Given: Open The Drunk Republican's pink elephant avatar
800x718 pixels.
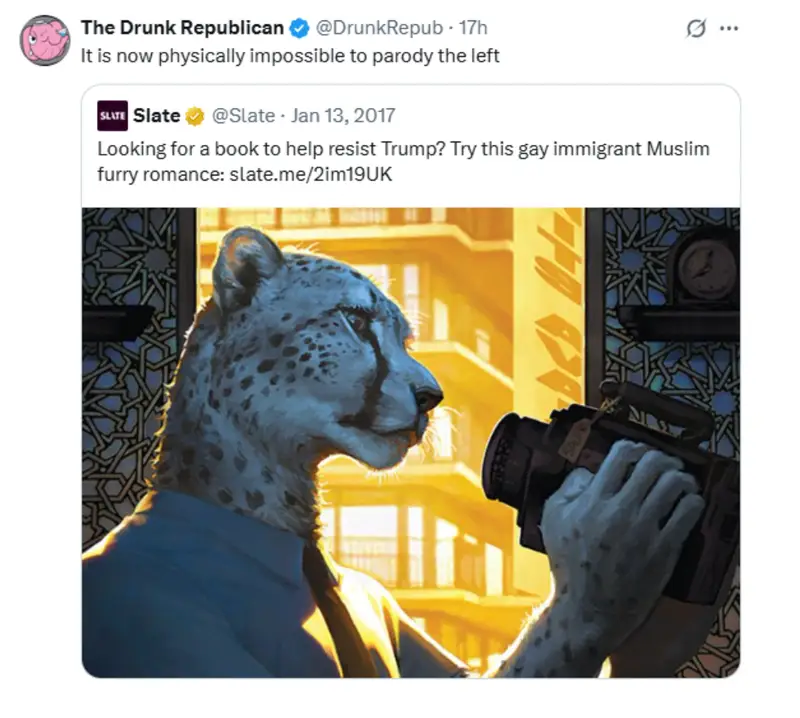Looking at the screenshot, I should [45, 40].
